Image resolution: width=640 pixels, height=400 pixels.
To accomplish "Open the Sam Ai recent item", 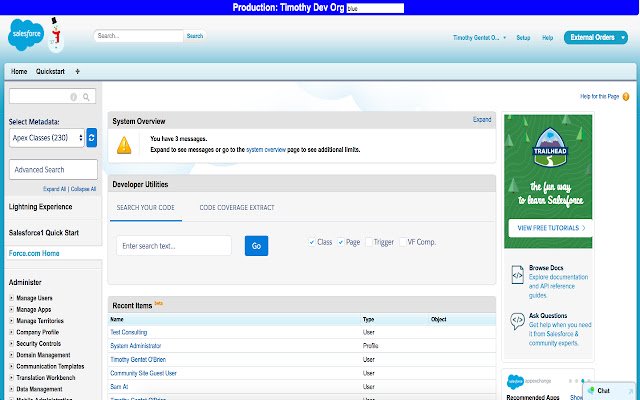I will [119, 387].
